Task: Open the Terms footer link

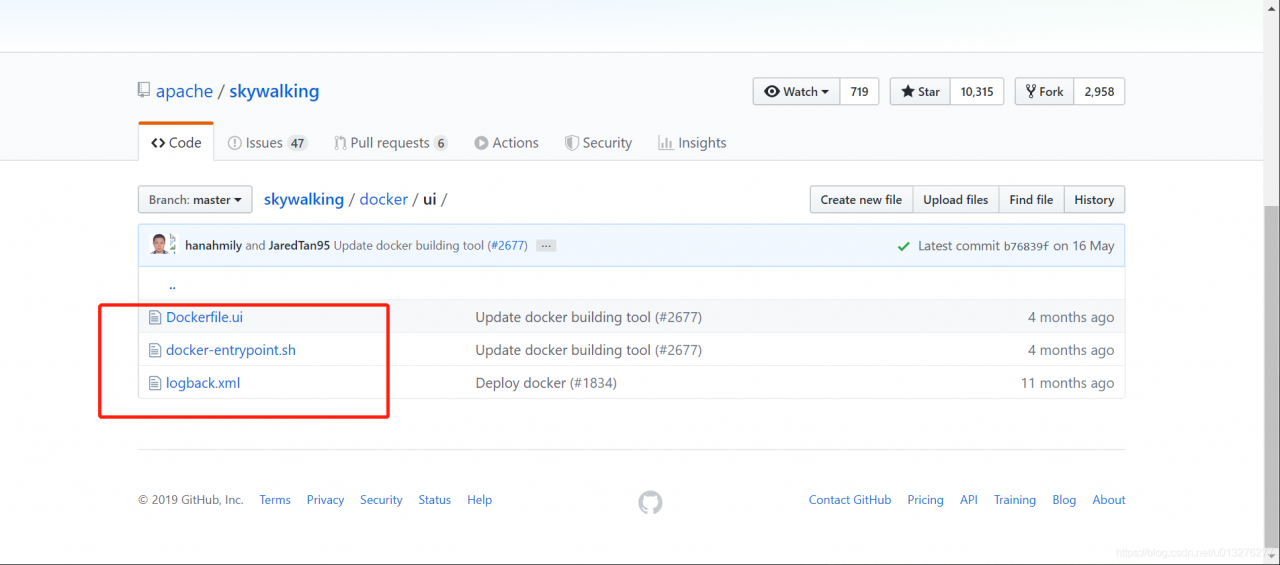Action: (275, 500)
